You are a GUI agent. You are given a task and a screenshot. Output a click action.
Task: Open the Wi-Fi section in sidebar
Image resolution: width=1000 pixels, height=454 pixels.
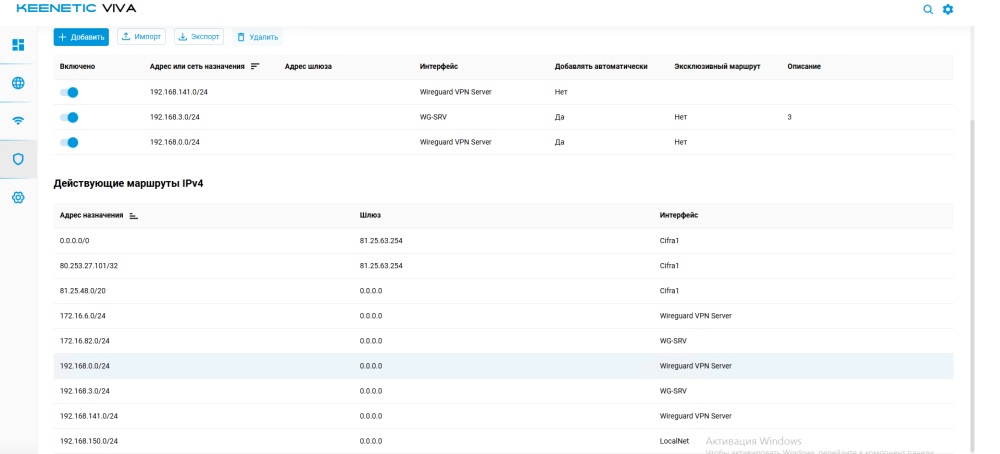(x=18, y=121)
